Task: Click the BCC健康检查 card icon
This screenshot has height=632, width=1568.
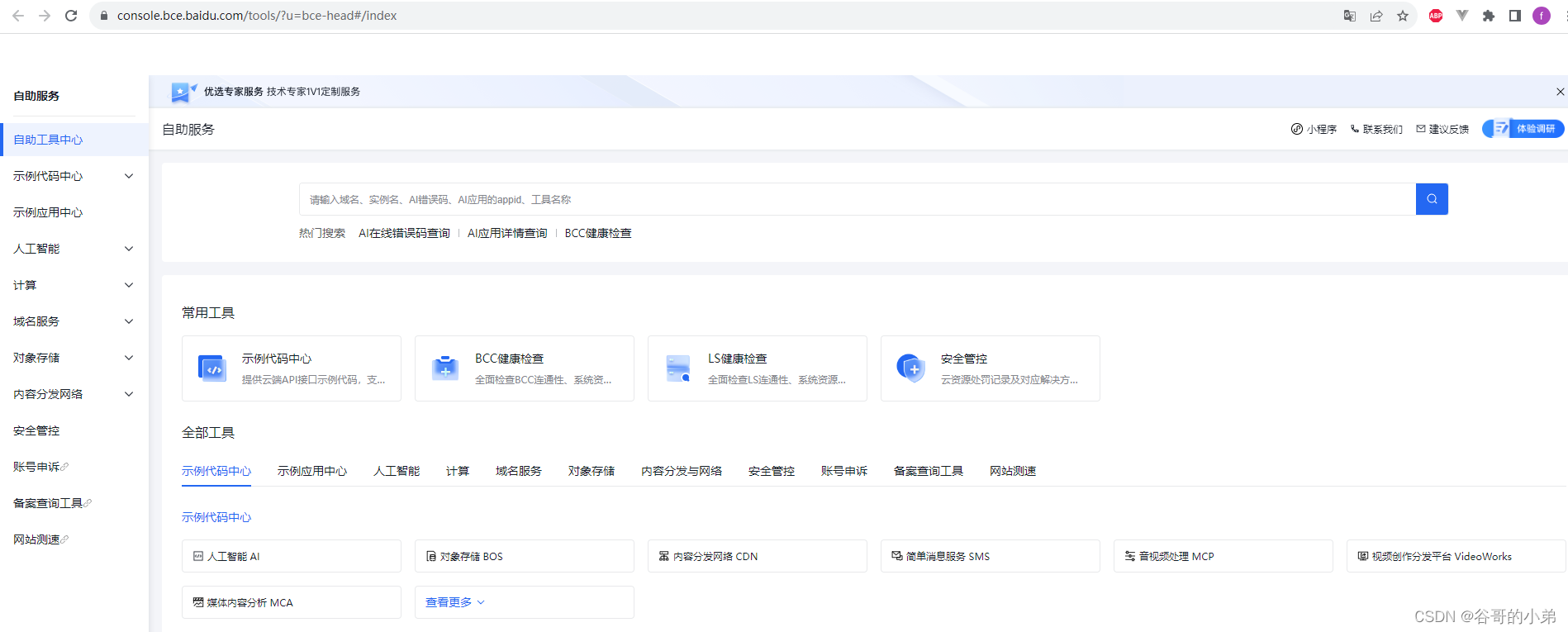Action: (x=445, y=368)
